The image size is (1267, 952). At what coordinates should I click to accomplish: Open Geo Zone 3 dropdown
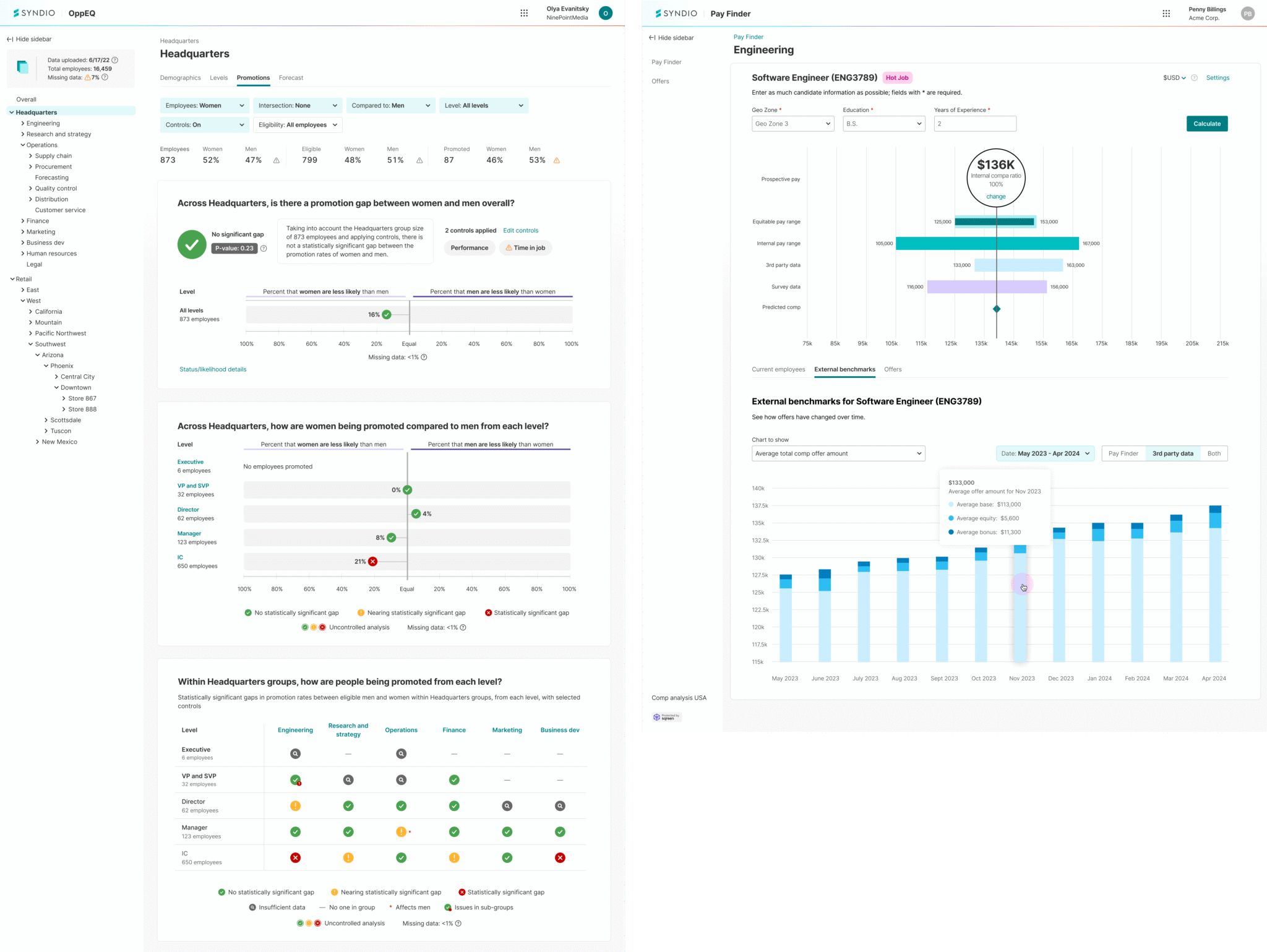(x=792, y=124)
